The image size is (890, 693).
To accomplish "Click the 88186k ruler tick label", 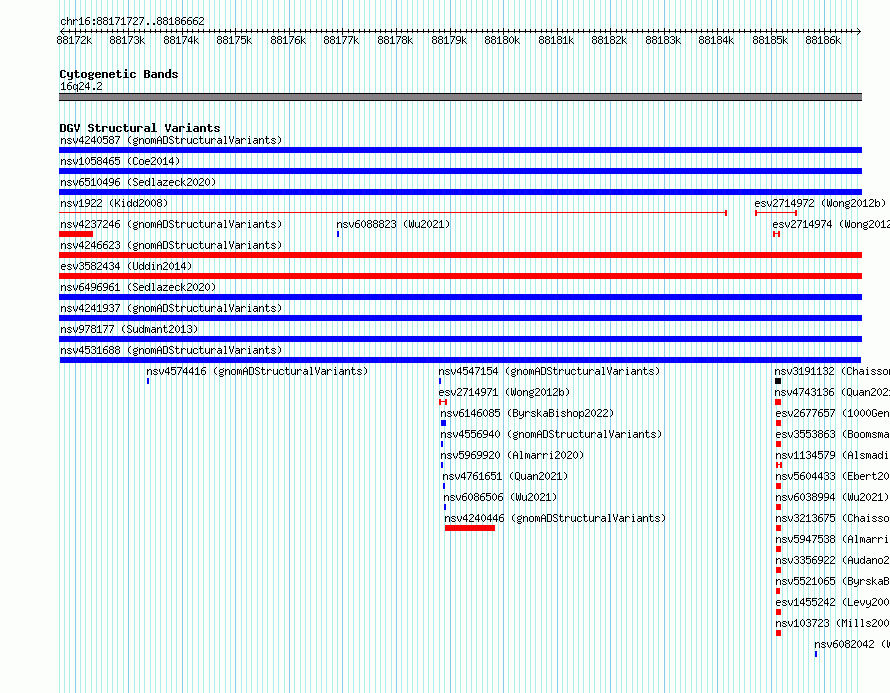I will coord(823,40).
